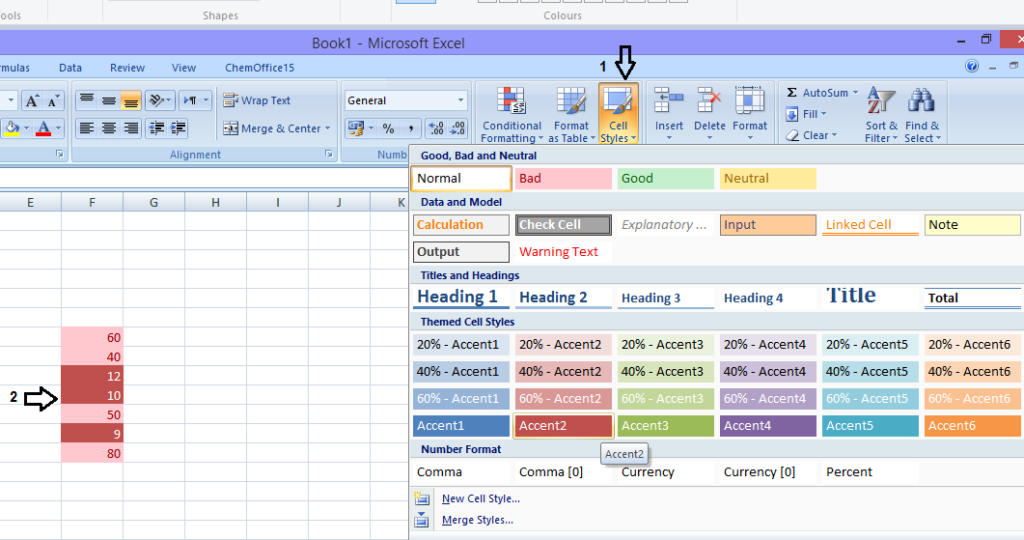Apply the Accent2 red style swatch
The image size is (1024, 540).
[563, 426]
